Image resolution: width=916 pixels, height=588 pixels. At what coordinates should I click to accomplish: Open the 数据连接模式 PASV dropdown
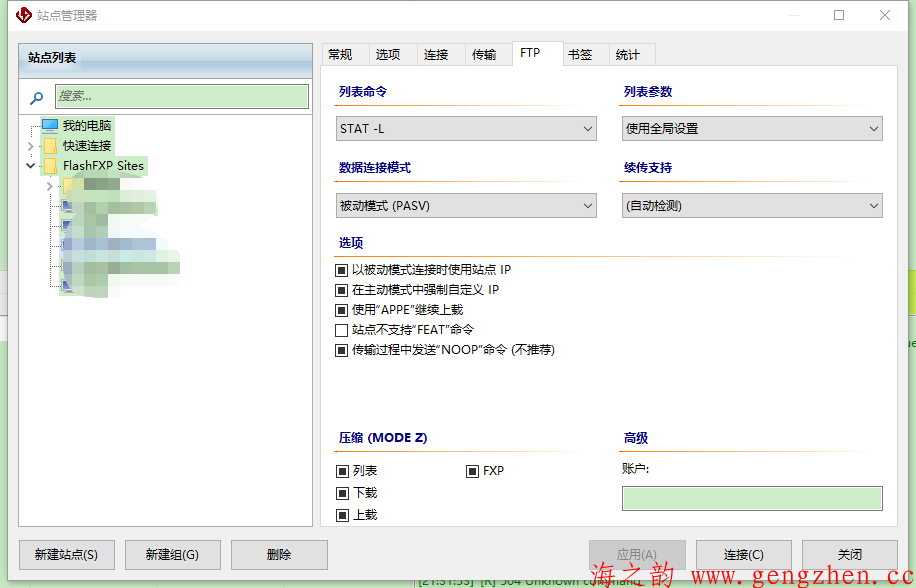coord(466,206)
